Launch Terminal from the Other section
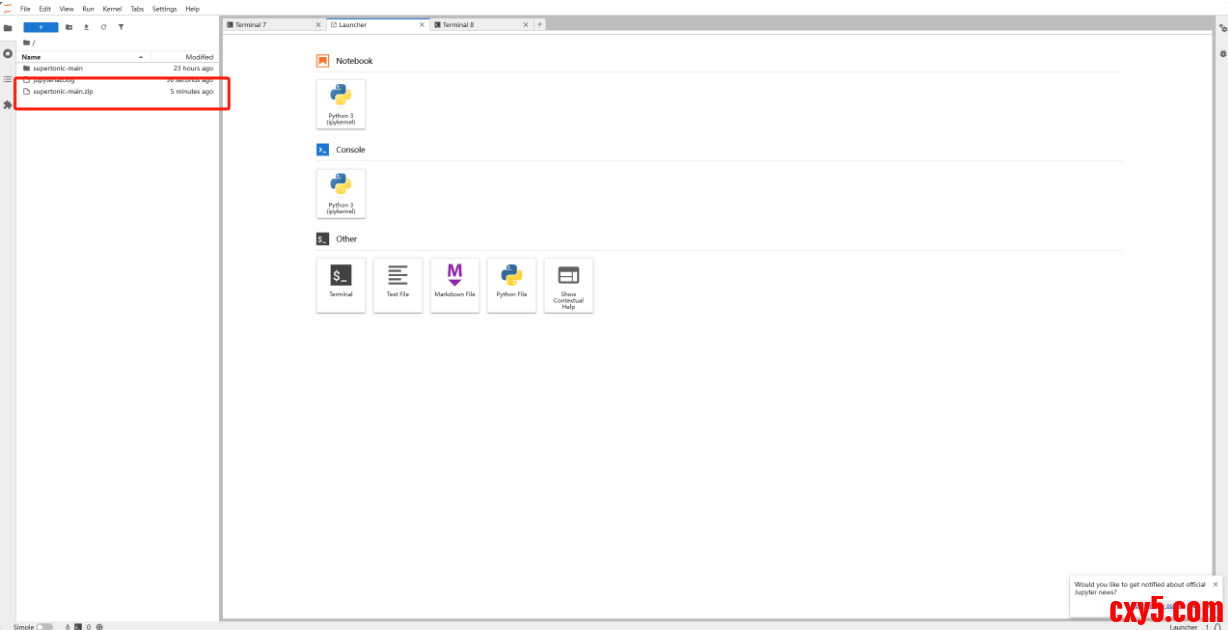Image resolution: width=1228 pixels, height=630 pixels. tap(341, 284)
